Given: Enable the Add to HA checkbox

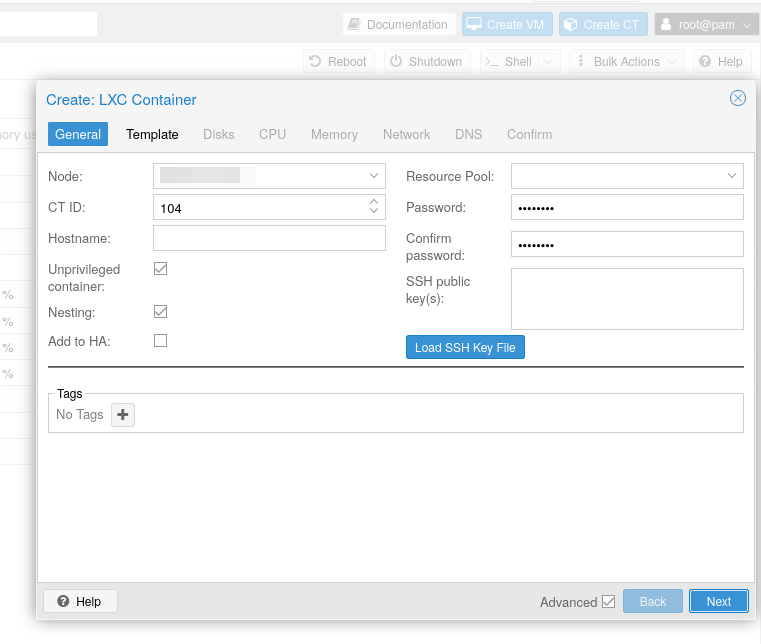Looking at the screenshot, I should click(x=160, y=341).
